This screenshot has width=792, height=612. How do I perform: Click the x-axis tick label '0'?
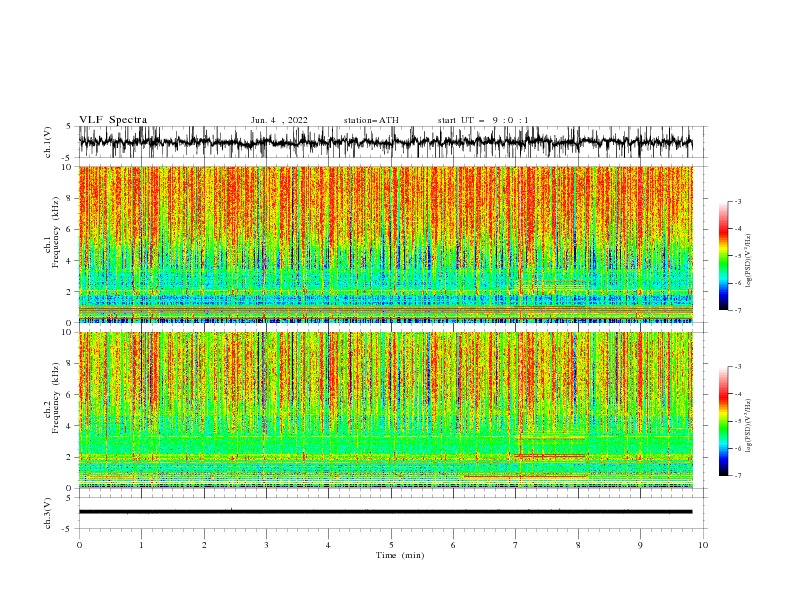coord(79,545)
